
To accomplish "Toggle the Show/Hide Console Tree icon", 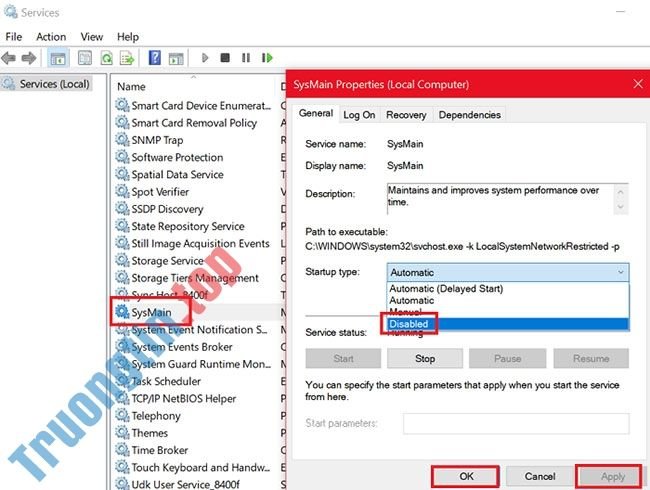I will (x=58, y=58).
